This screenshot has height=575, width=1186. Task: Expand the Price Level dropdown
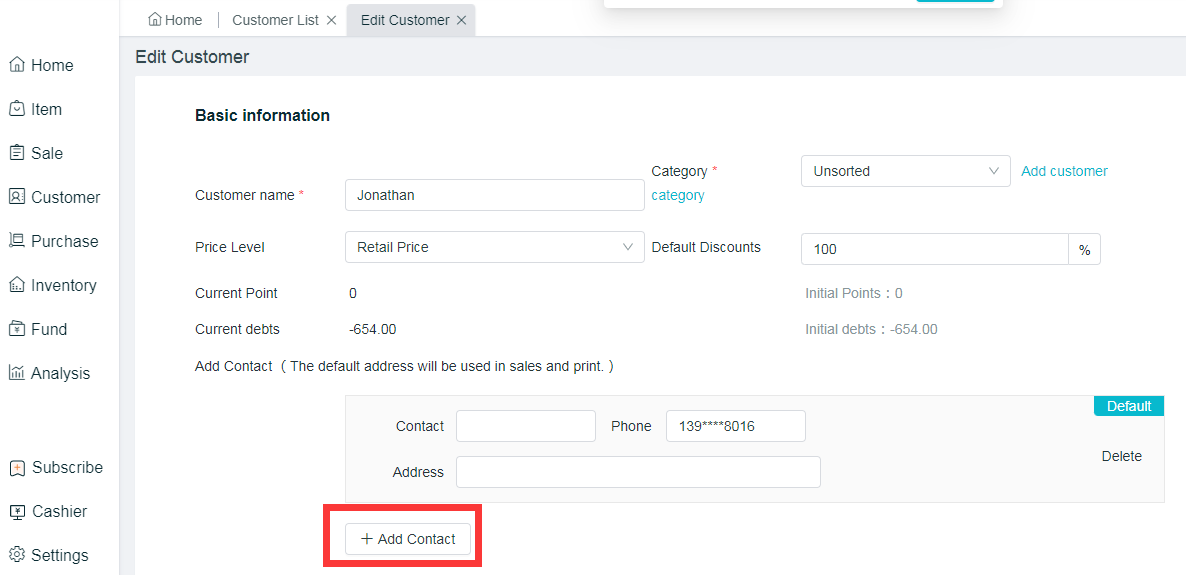494,247
